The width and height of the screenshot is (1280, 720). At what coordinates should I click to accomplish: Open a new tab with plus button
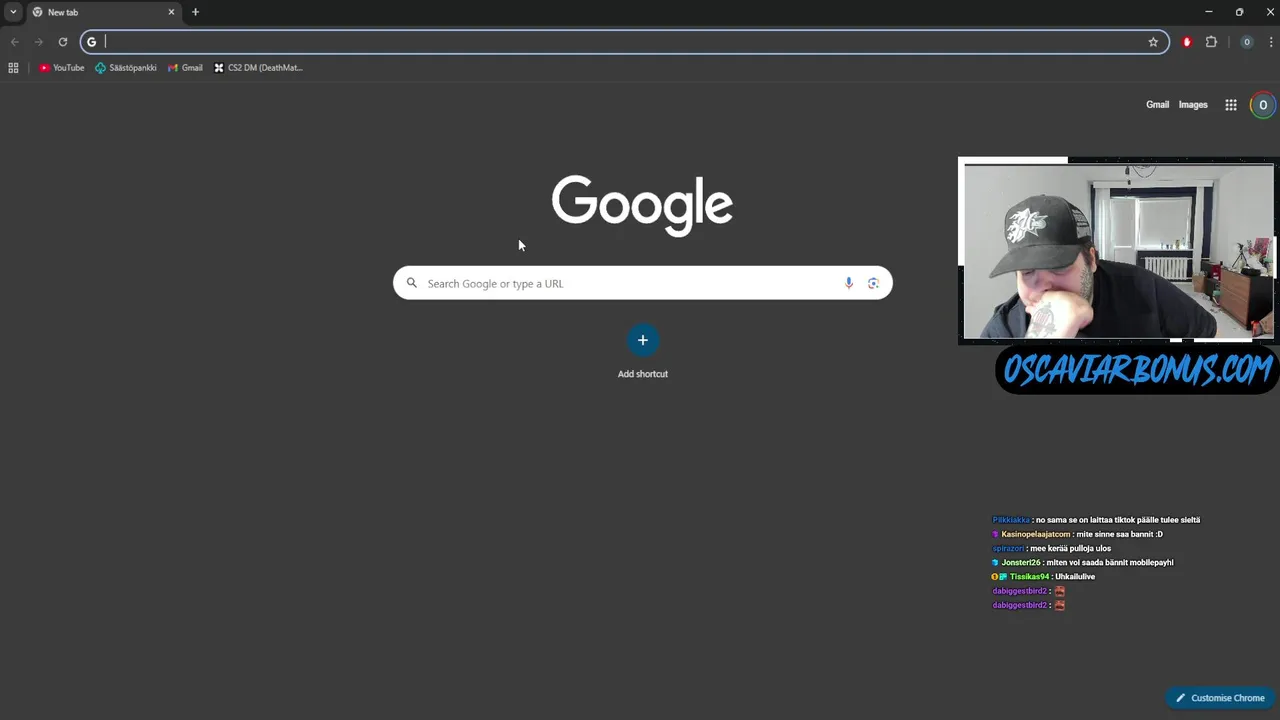click(195, 12)
